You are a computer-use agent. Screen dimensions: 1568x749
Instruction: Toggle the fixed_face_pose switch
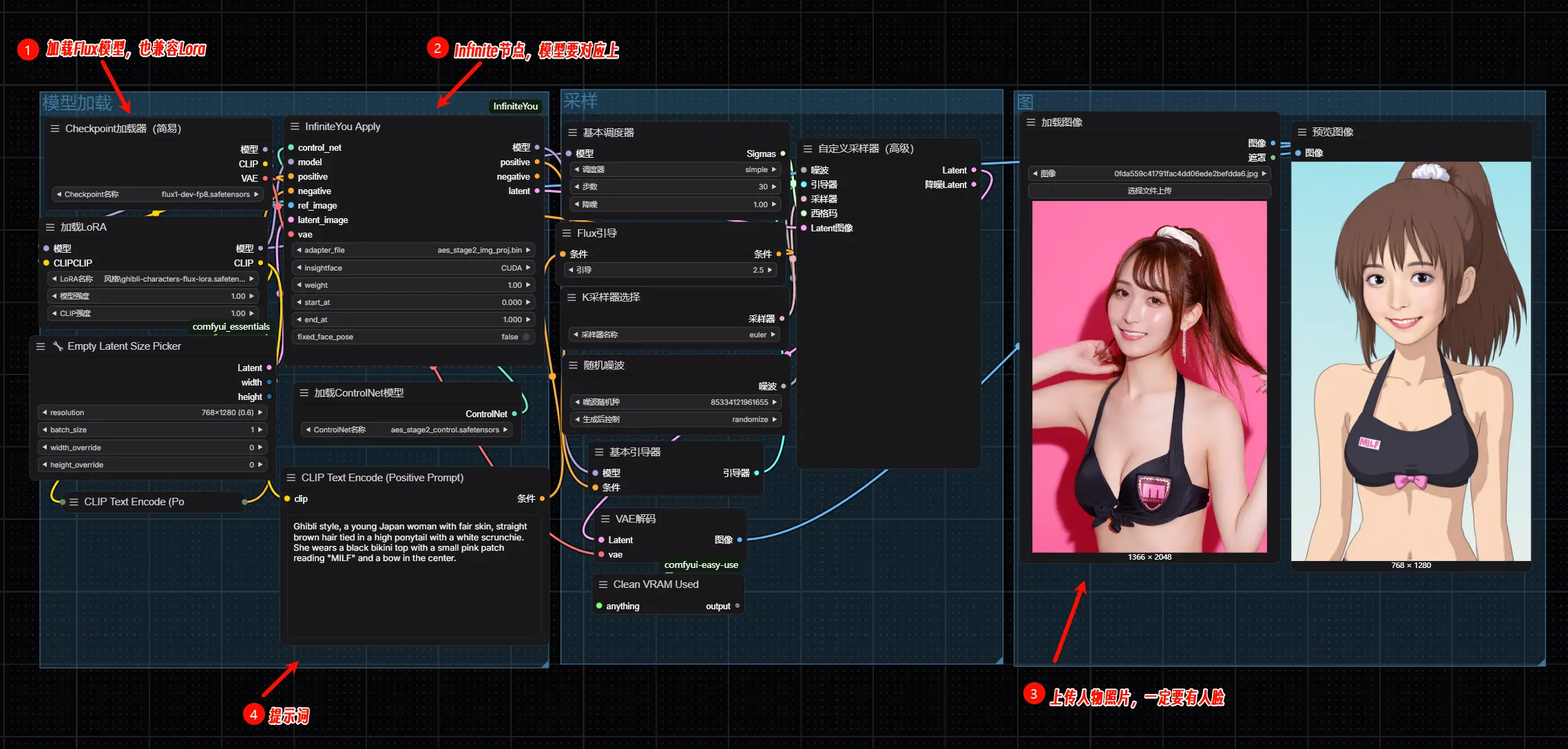pyautogui.click(x=526, y=337)
